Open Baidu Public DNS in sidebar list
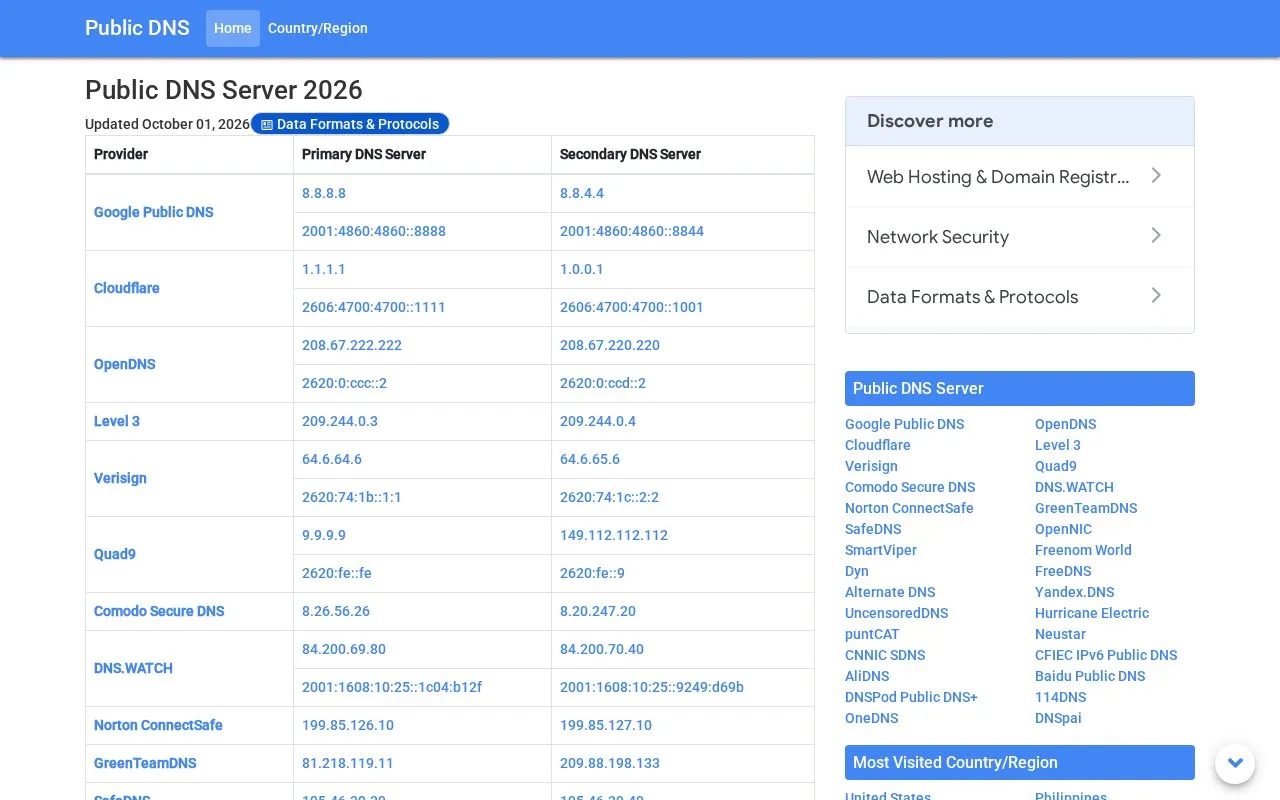Screen dimensions: 1280x800 pyautogui.click(x=1090, y=676)
